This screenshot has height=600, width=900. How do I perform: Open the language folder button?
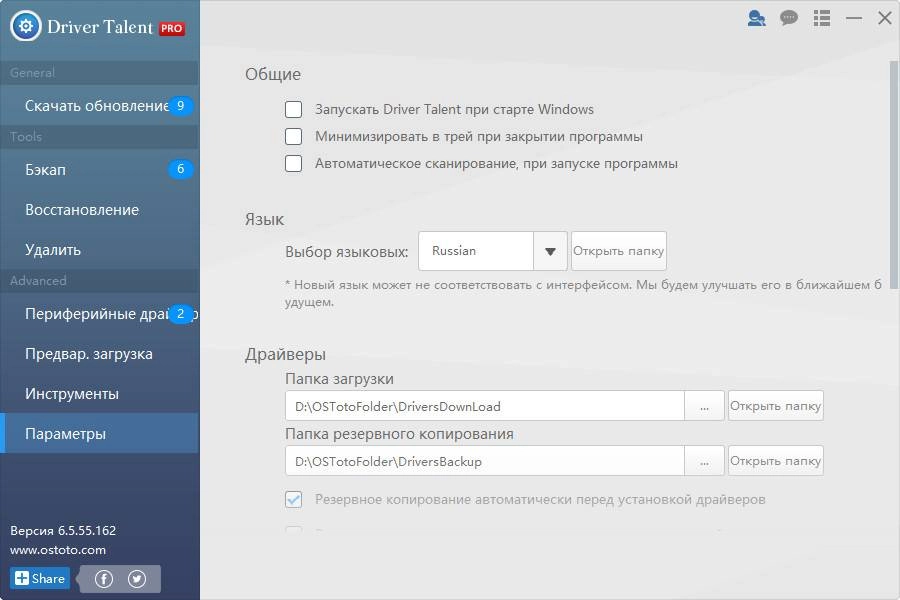click(x=619, y=251)
